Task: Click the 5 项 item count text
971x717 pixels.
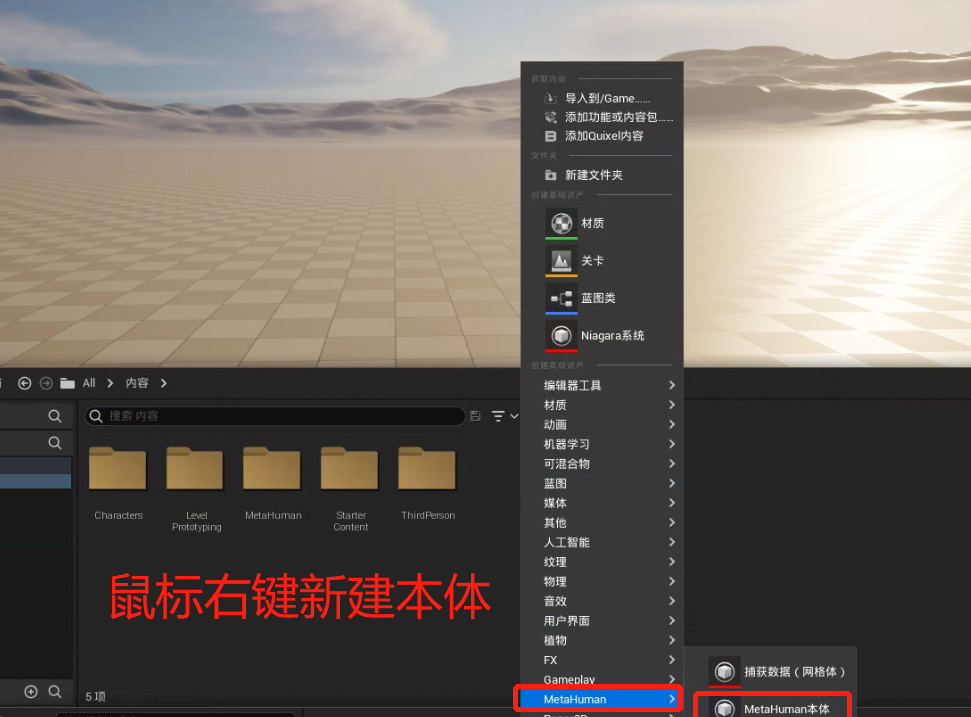Action: (x=95, y=697)
